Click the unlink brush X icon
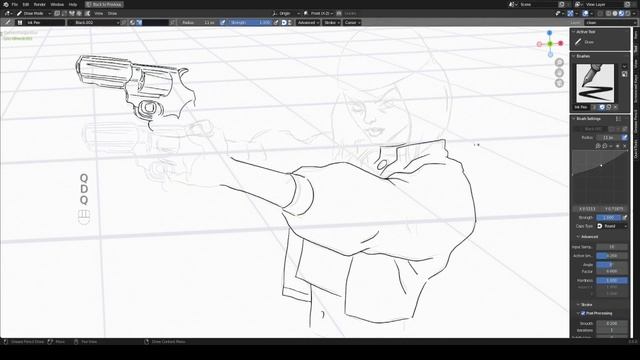 point(615,107)
